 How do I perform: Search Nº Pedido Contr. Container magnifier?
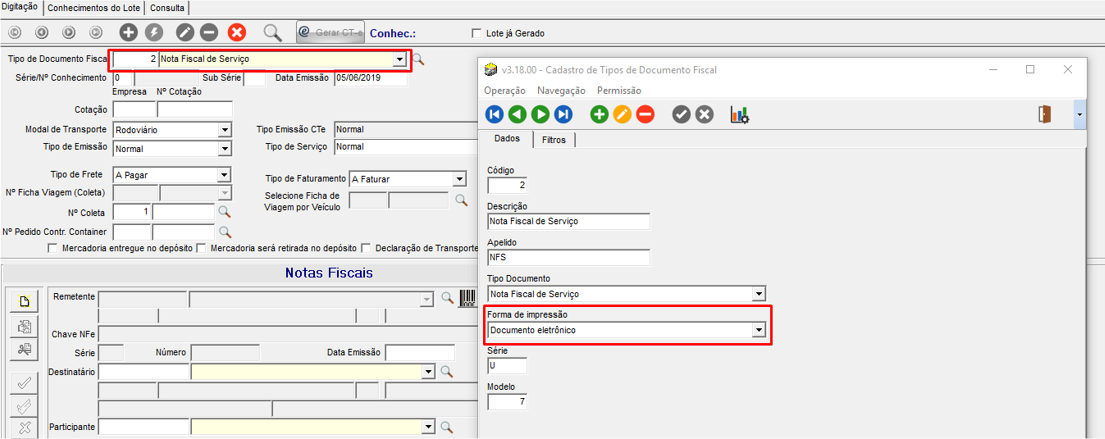tap(224, 231)
